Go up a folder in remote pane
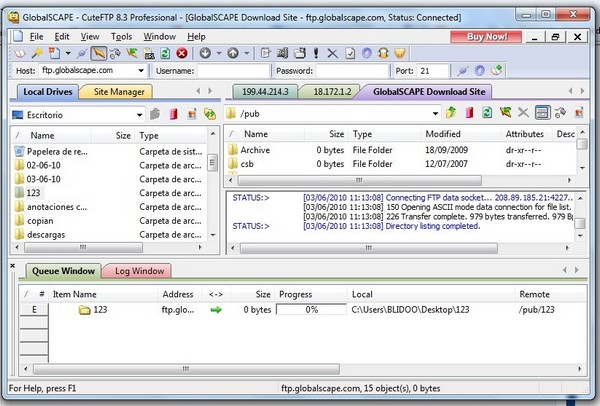The height and width of the screenshot is (406, 600). 451,113
